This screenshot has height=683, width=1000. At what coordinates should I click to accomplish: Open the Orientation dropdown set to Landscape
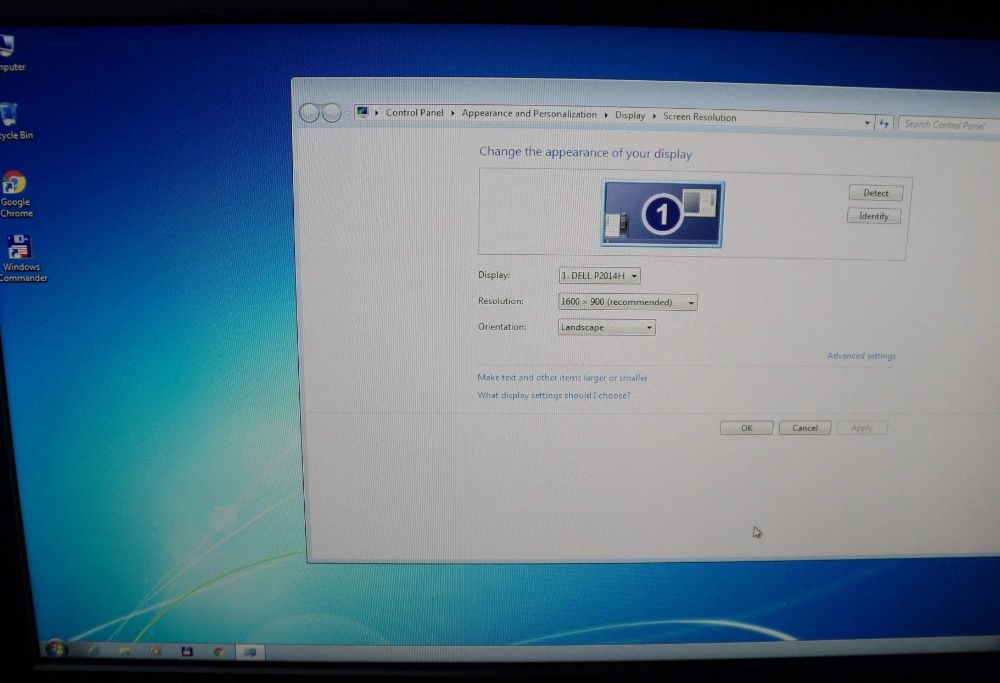click(x=607, y=327)
